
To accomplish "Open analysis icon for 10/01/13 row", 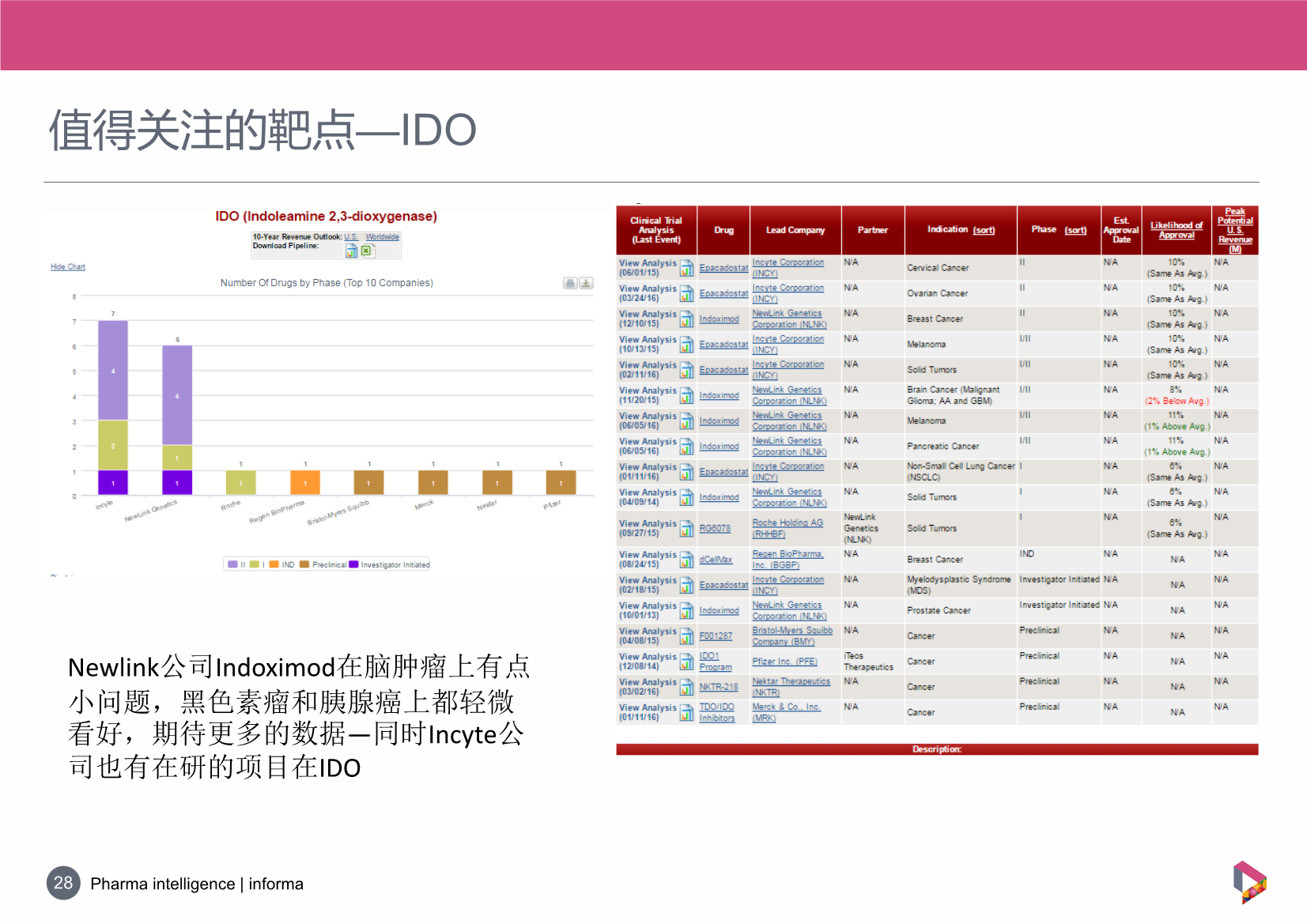I will [x=686, y=610].
